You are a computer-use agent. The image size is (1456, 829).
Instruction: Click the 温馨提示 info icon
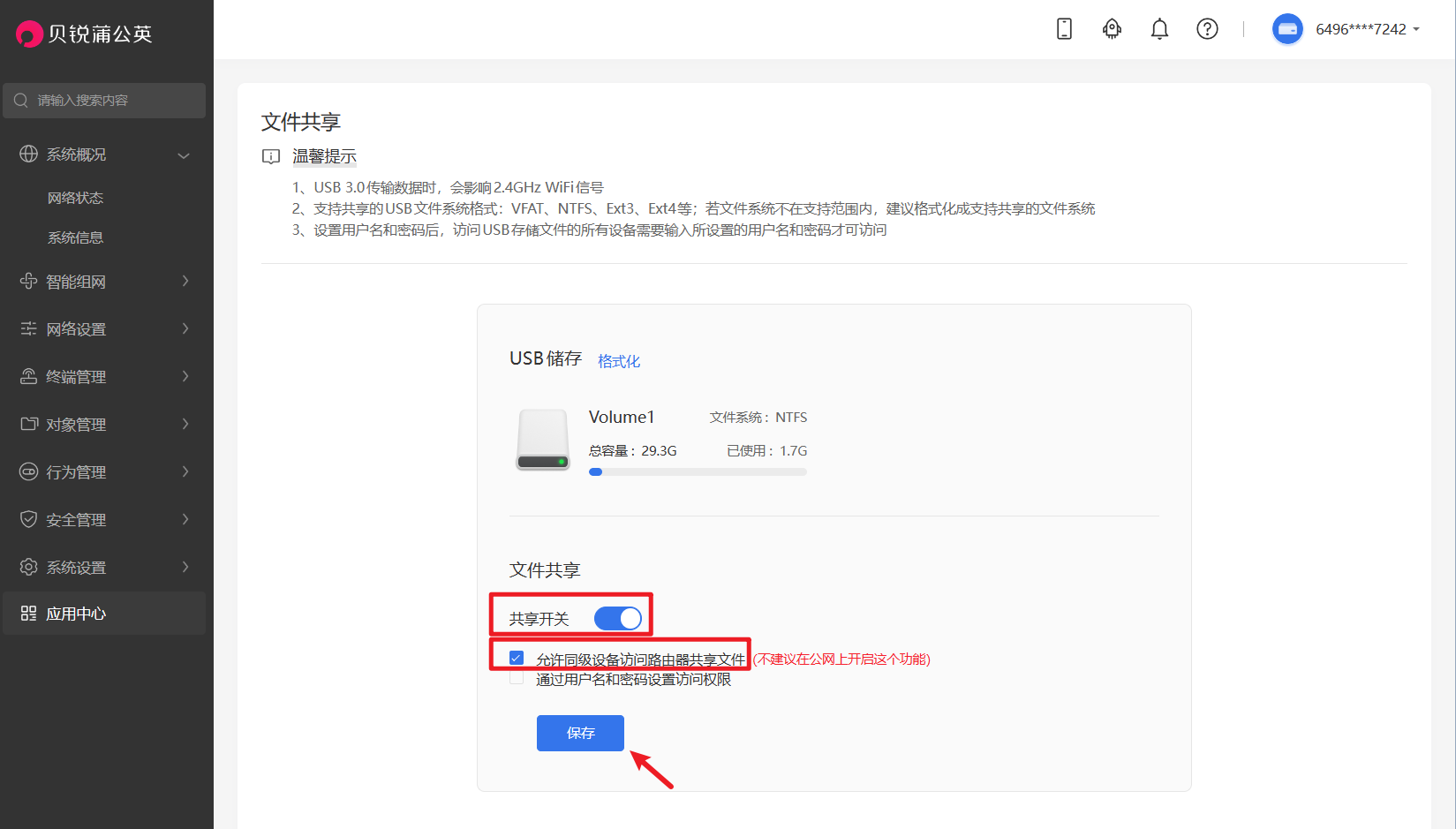tap(271, 157)
